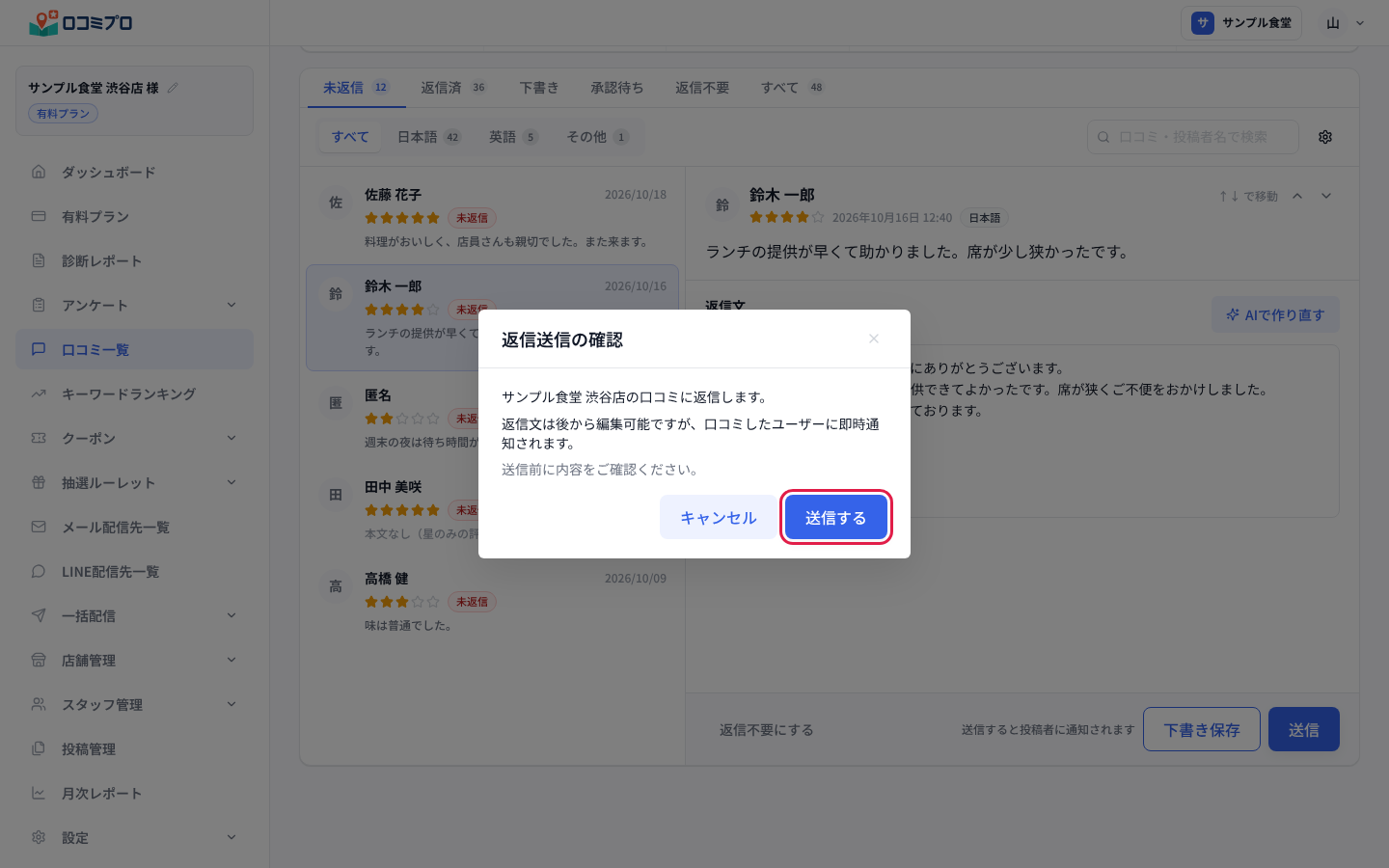Click the AIで作り直す button

(1275, 314)
